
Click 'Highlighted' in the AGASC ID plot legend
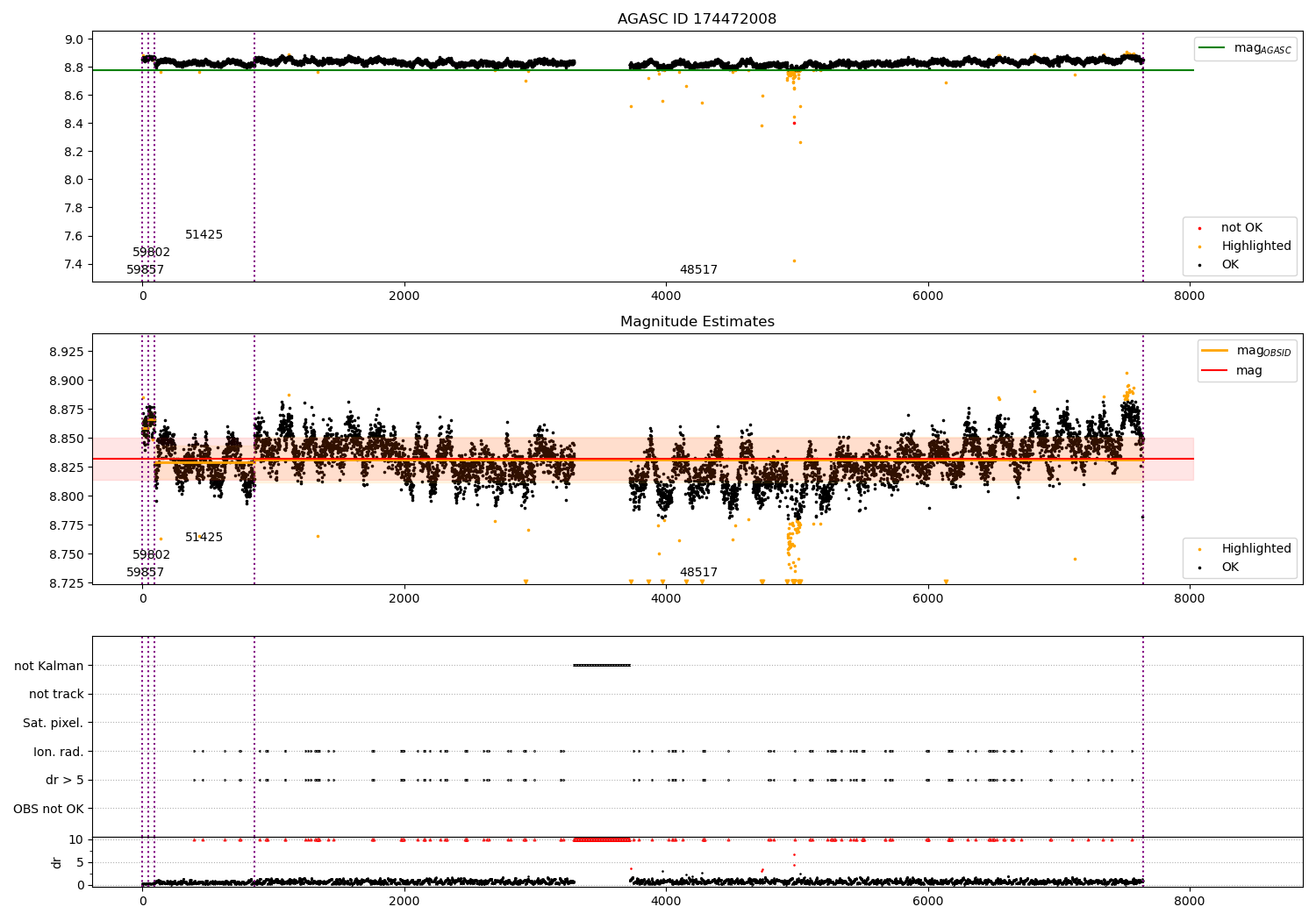(x=1256, y=246)
